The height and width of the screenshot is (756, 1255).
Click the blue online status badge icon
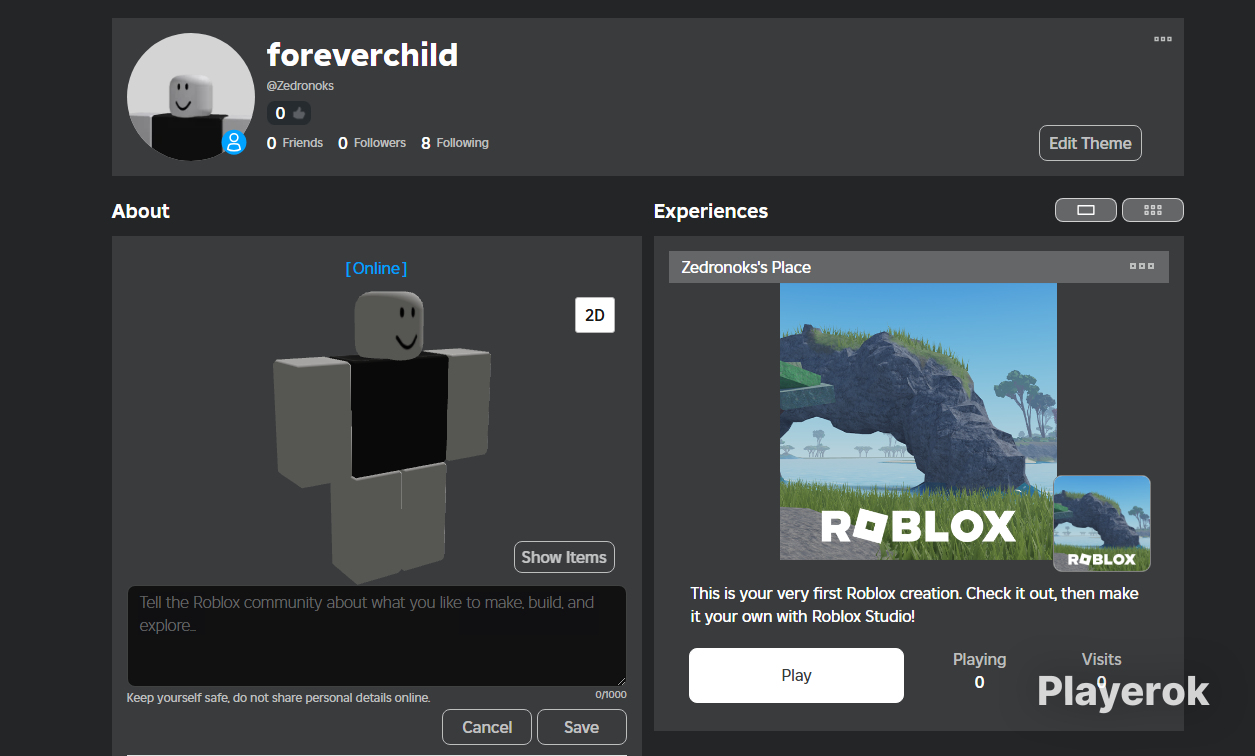pos(234,142)
